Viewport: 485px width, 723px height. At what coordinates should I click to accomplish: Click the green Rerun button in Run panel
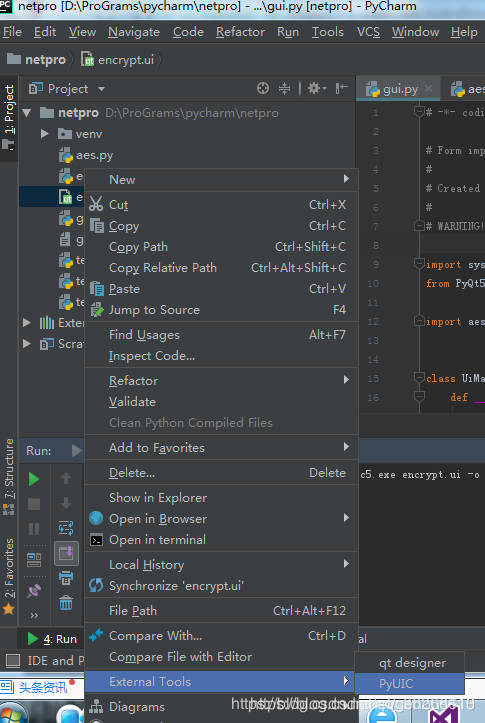(34, 479)
